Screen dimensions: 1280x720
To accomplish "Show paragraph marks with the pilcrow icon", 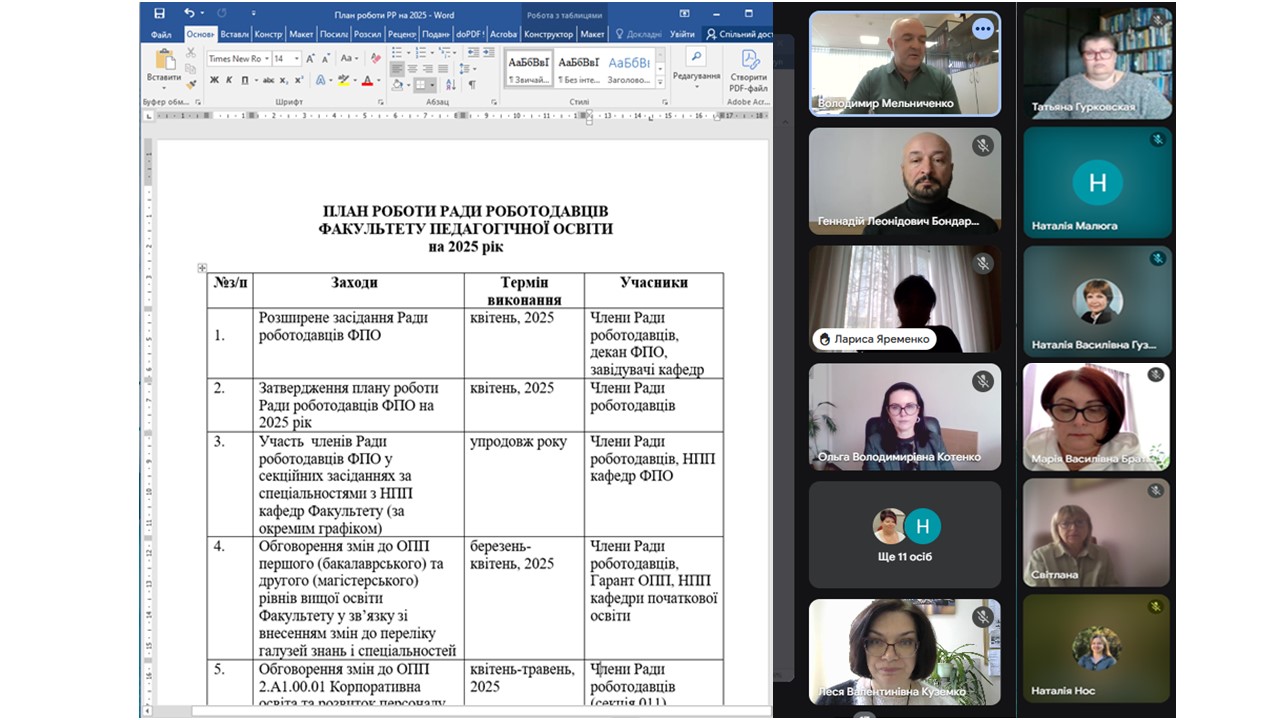I will (471, 85).
